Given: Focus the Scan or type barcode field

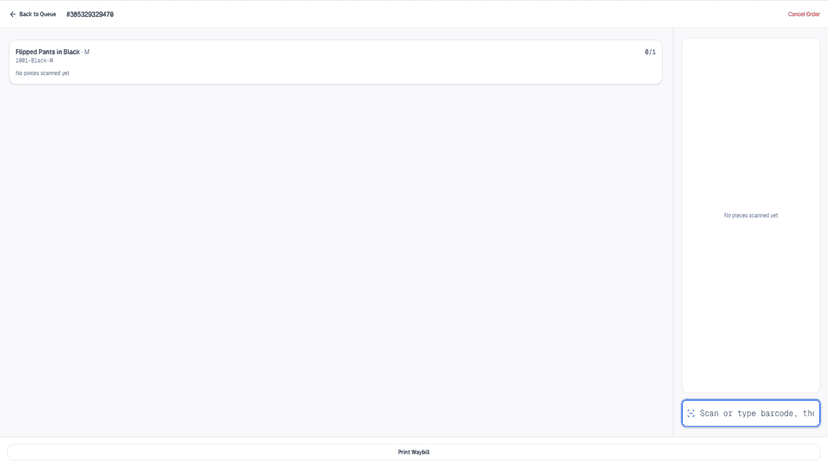Looking at the screenshot, I should pos(750,413).
